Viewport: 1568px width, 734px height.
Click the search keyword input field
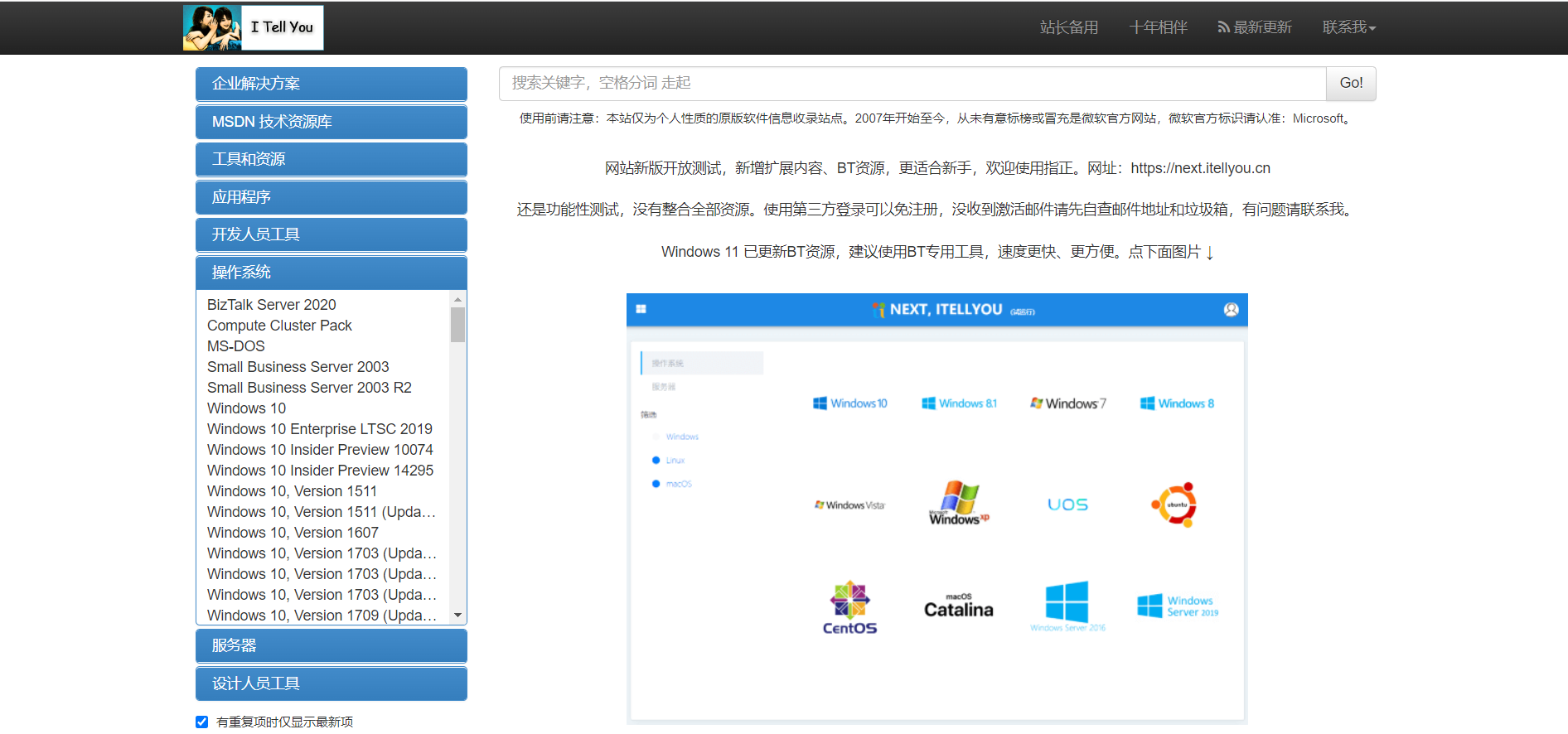(912, 83)
